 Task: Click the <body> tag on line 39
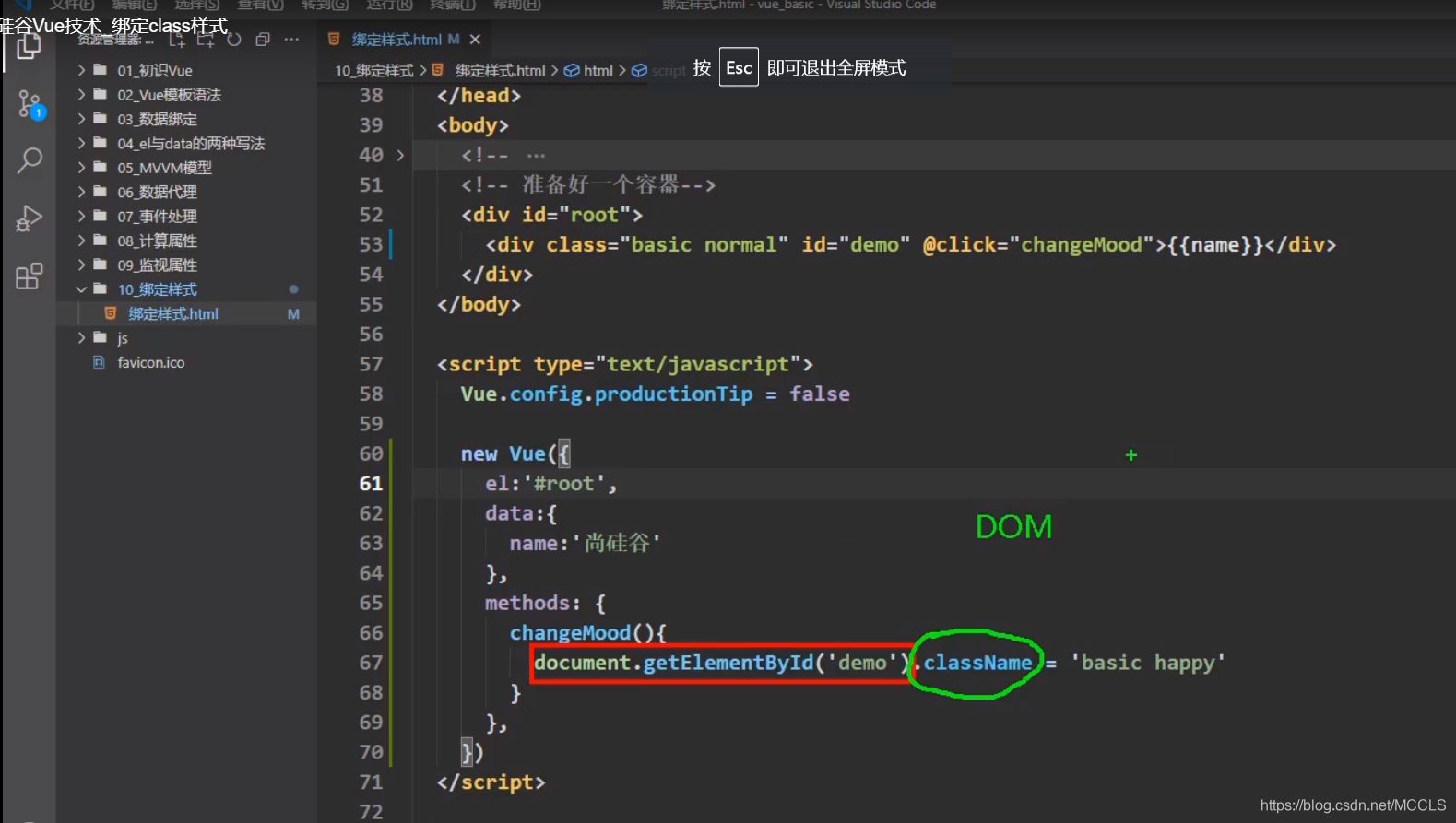(x=472, y=125)
